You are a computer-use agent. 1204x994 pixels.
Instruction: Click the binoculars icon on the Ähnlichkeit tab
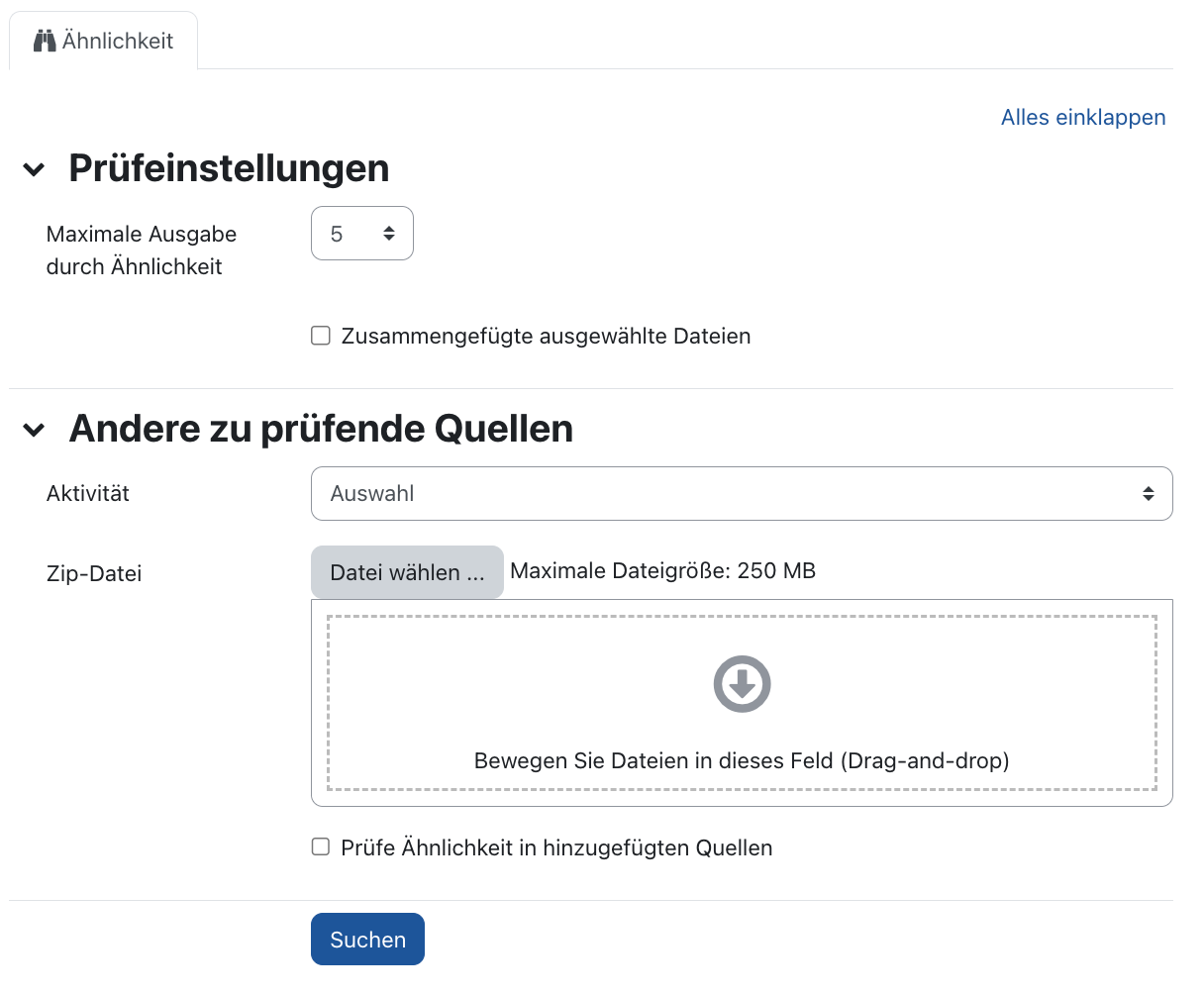point(46,40)
